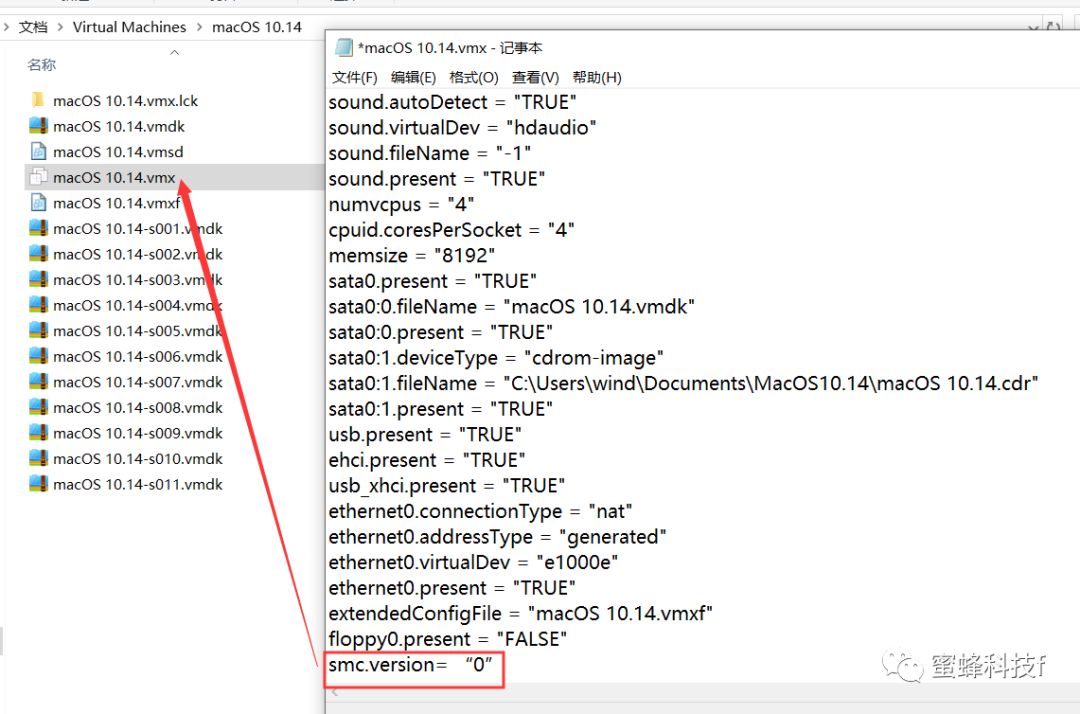Image resolution: width=1080 pixels, height=714 pixels.
Task: Click the macOS 10.14-s001.vmdk file icon
Action: [x=38, y=228]
